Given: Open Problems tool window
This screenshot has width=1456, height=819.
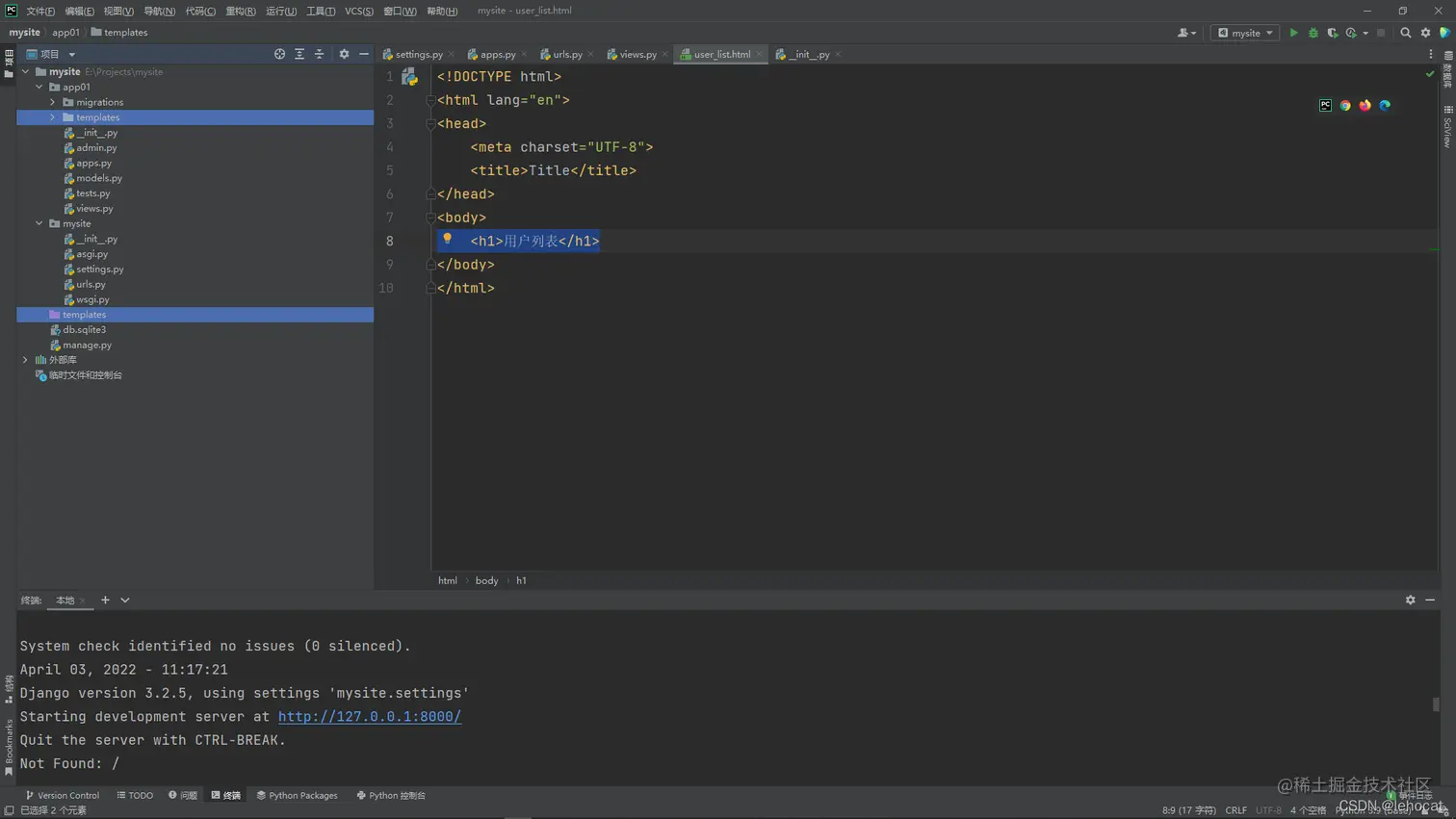Looking at the screenshot, I should (183, 796).
